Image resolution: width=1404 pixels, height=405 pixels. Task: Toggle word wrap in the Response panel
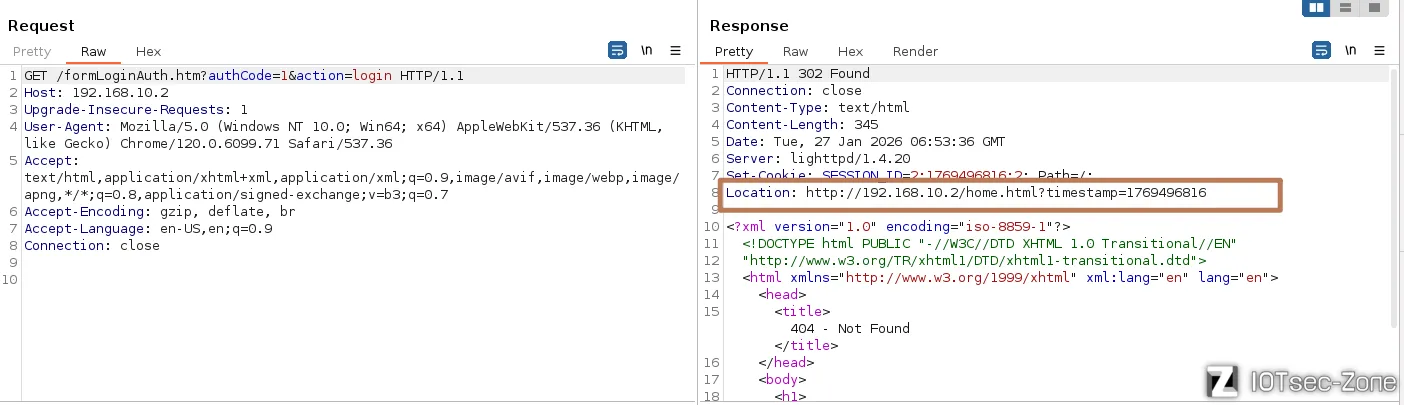[x=1322, y=50]
